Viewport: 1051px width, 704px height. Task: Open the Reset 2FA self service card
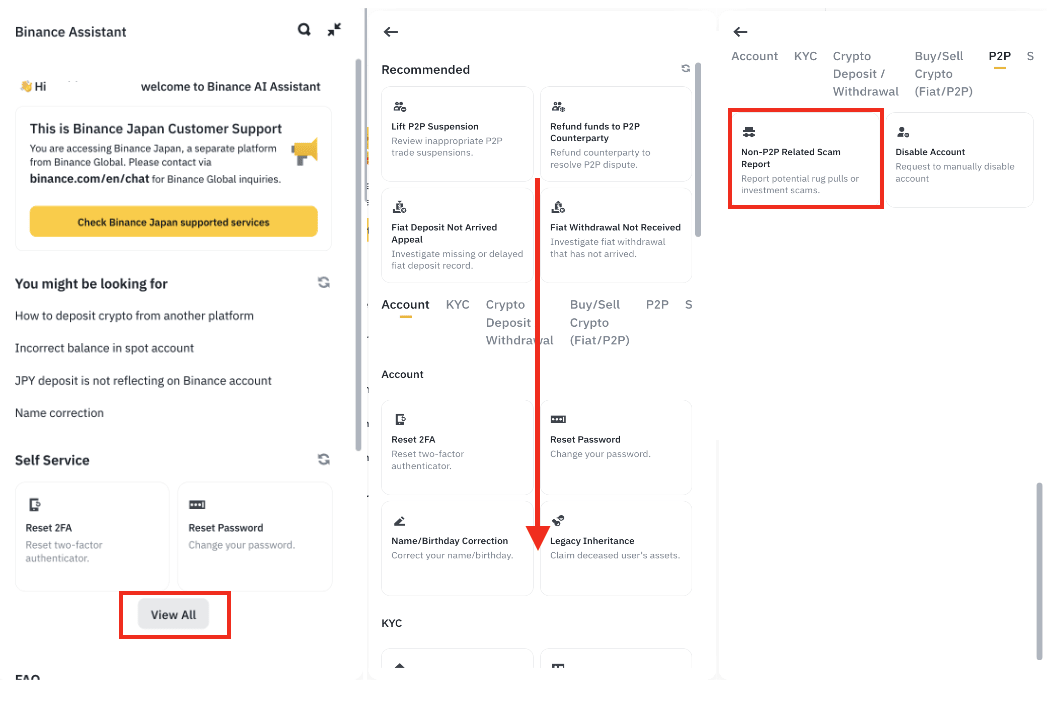coord(92,536)
